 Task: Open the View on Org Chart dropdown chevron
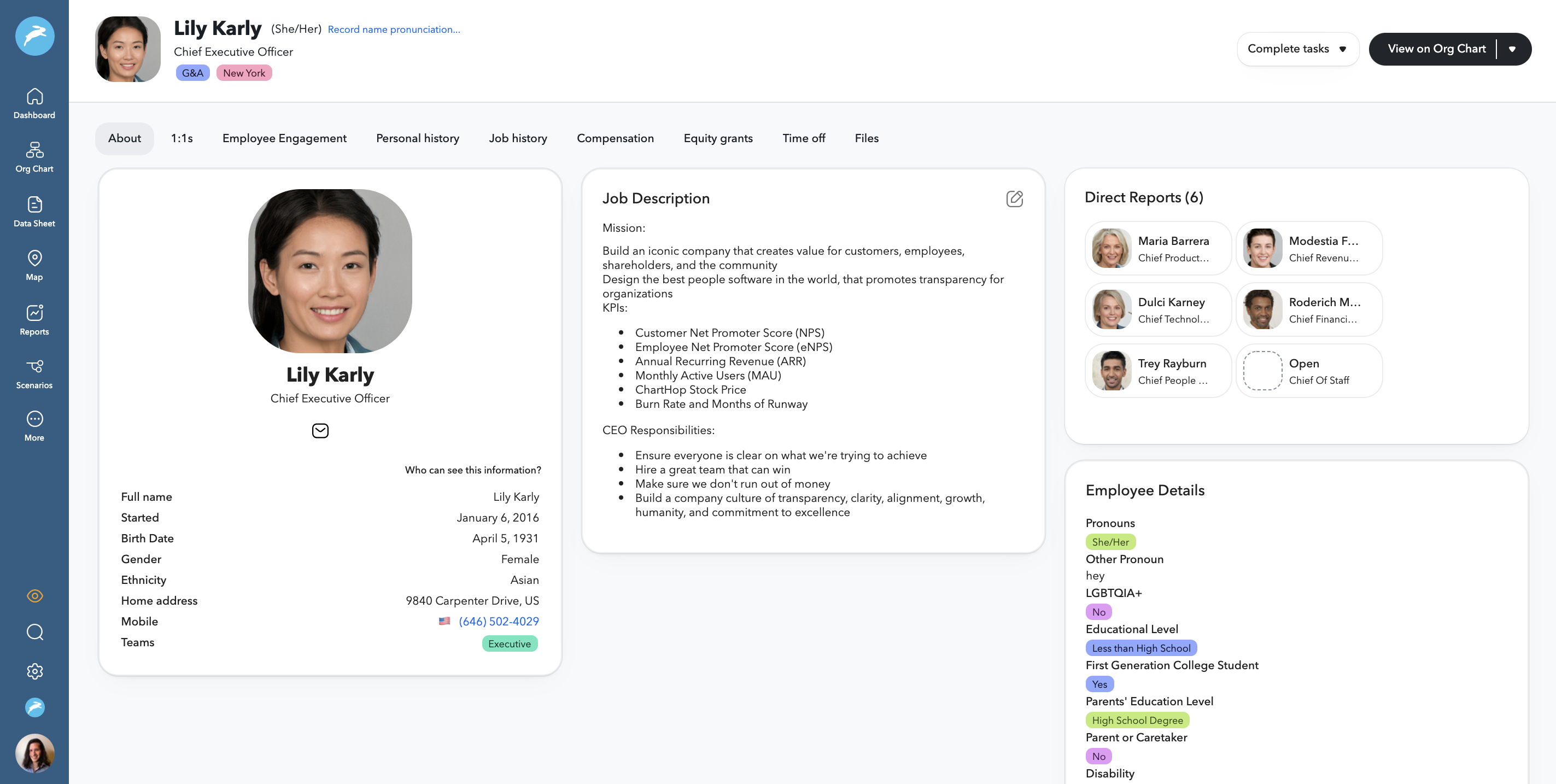coord(1512,49)
